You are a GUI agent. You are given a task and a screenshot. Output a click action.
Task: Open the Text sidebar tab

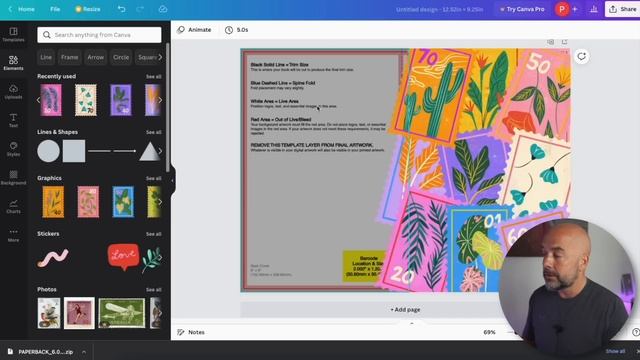[x=13, y=120]
